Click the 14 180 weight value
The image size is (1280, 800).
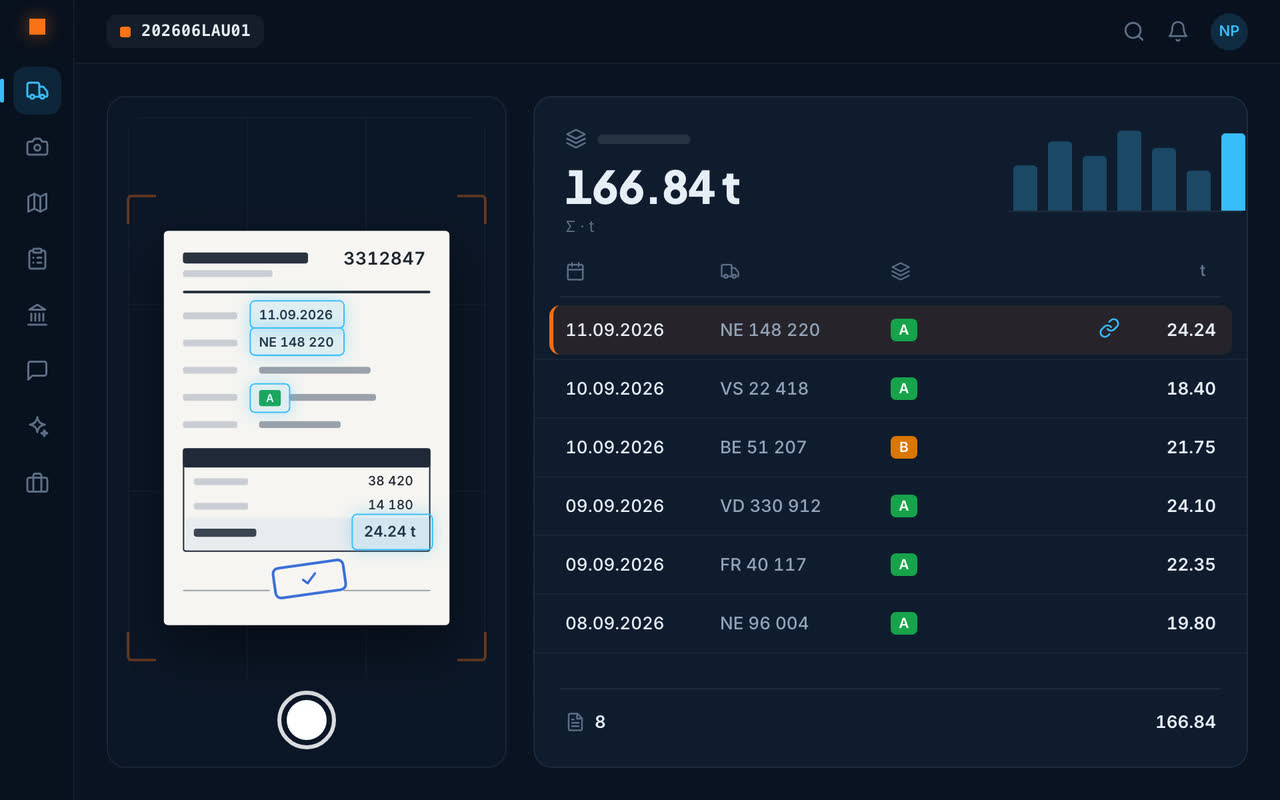pos(391,505)
